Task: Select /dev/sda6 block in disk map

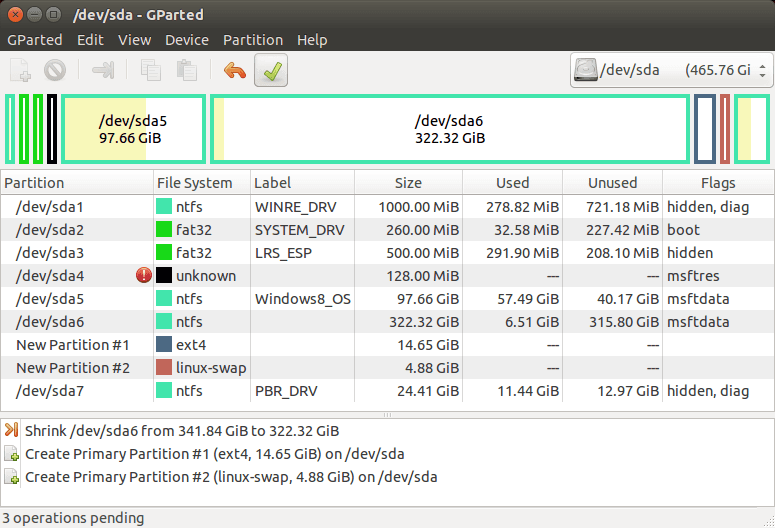Action: click(x=450, y=129)
